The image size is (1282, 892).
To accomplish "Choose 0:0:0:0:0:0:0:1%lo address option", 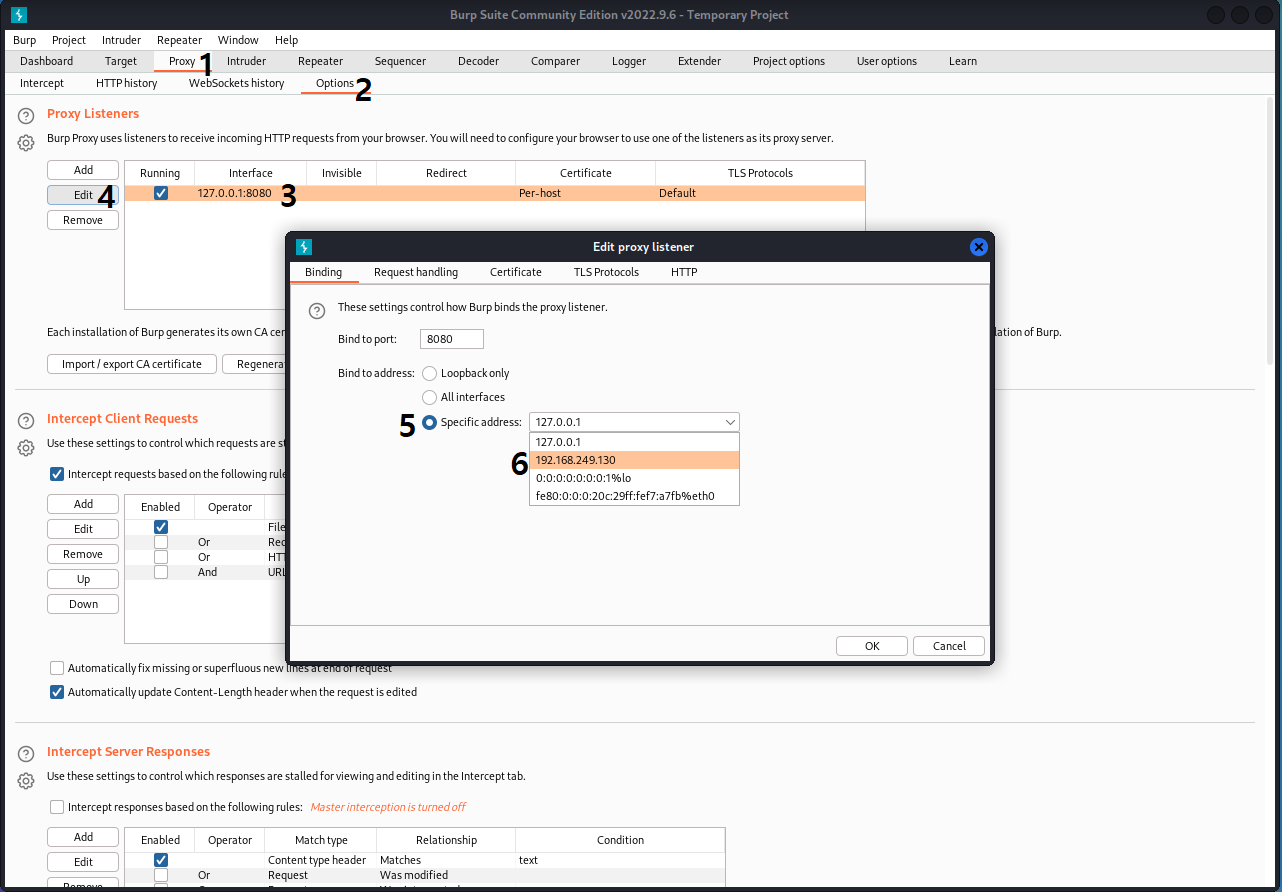I will tap(635, 478).
